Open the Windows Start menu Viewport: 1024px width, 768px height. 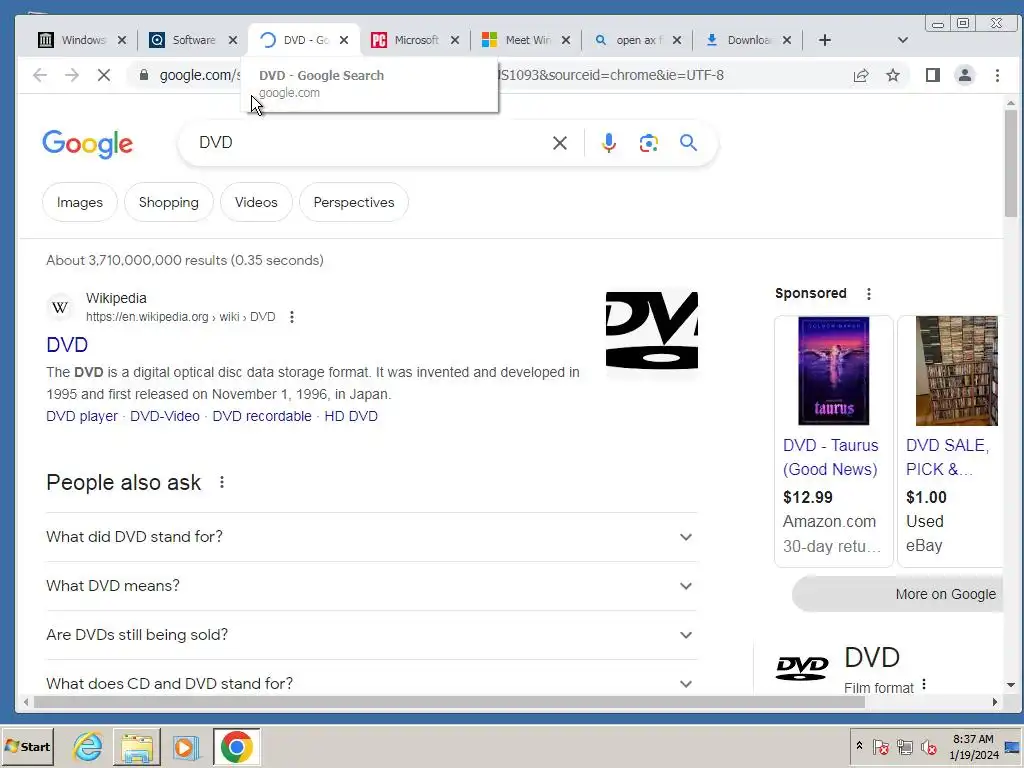27,746
